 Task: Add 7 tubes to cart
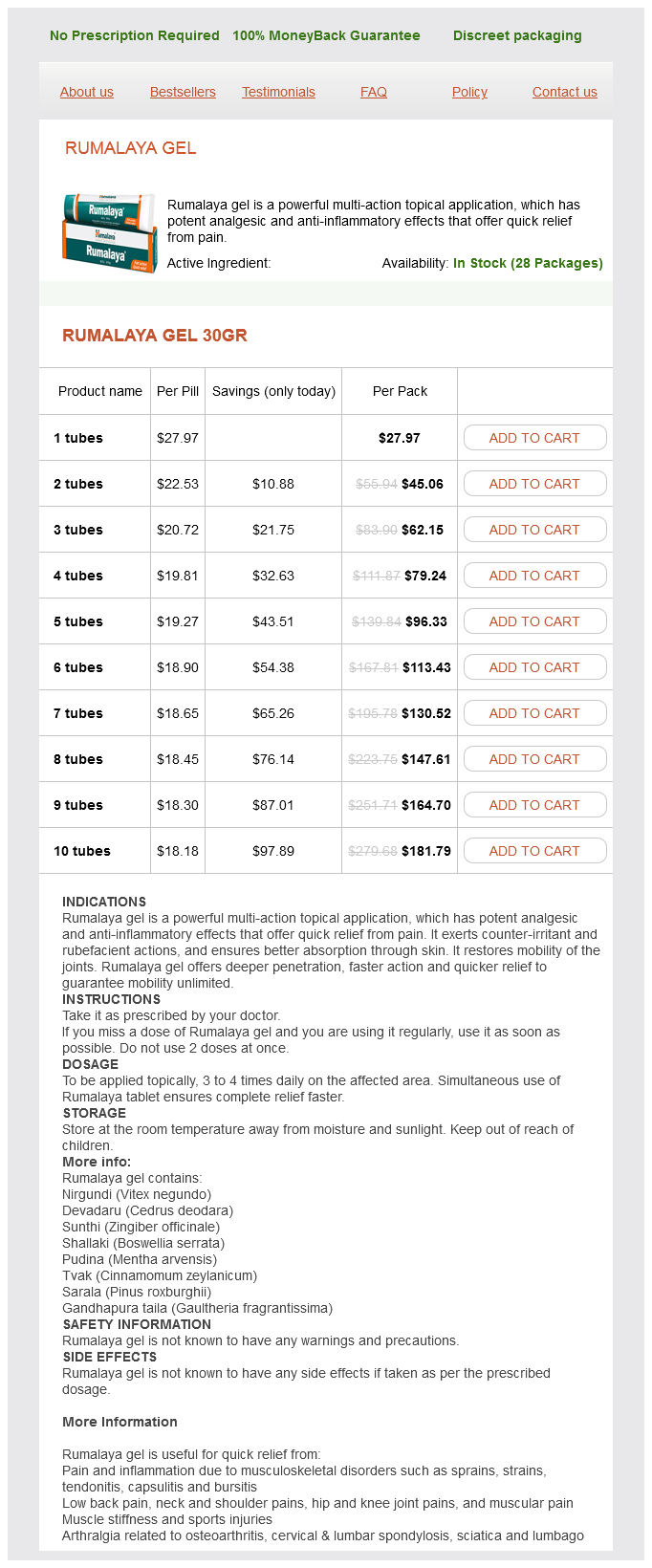(534, 713)
